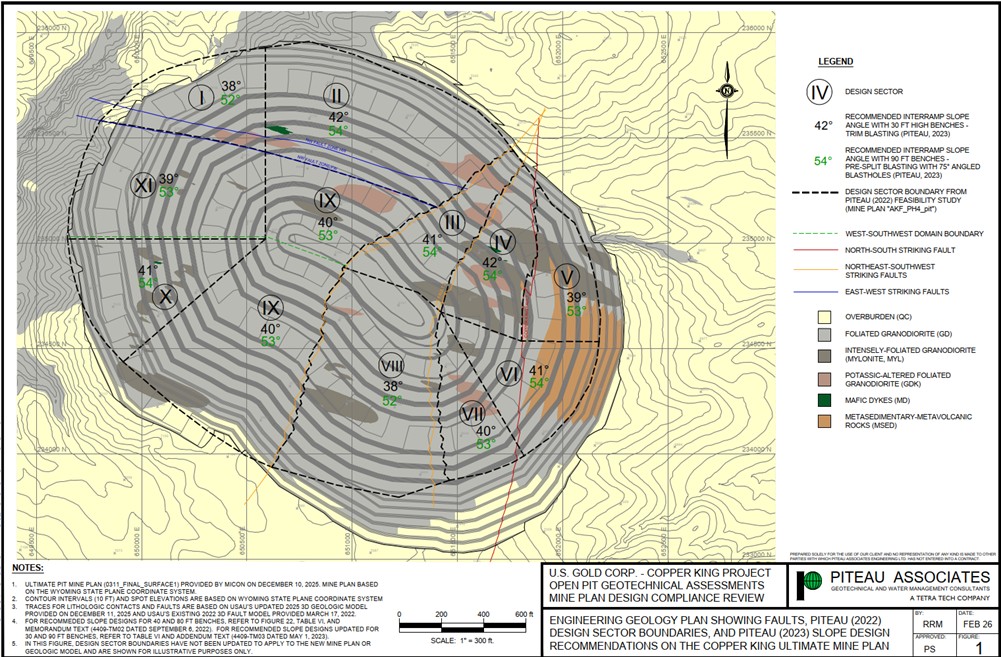Select the sector II circle marker
The image size is (1001, 657).
[x=336, y=96]
